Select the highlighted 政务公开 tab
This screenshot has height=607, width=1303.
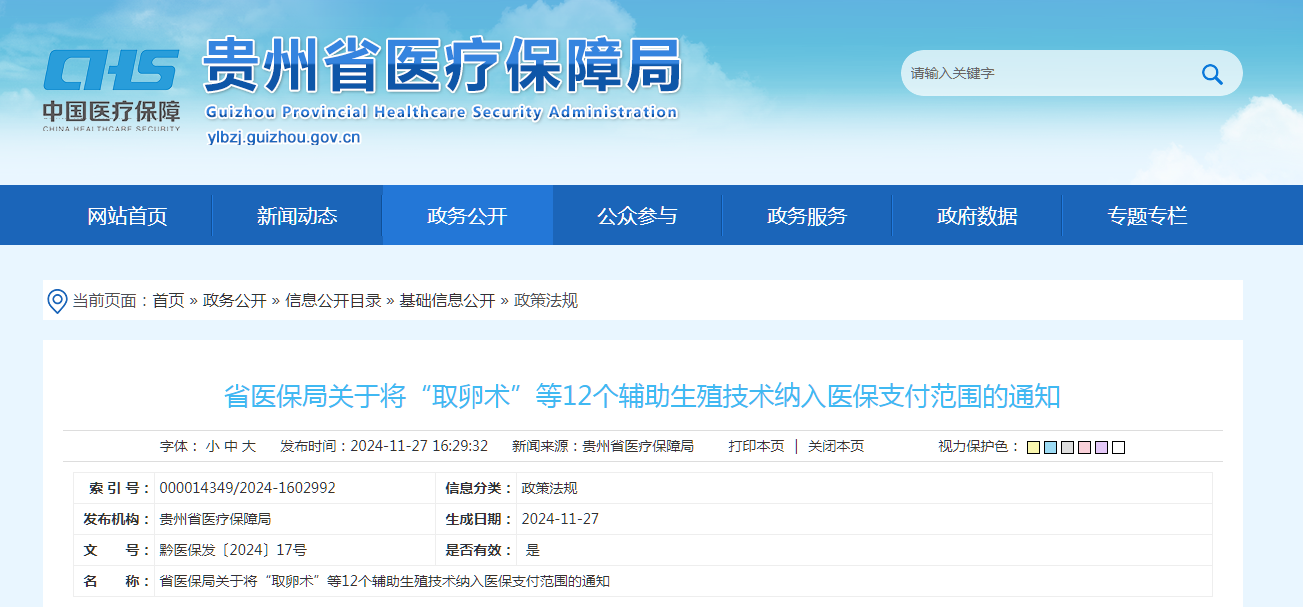(x=466, y=215)
